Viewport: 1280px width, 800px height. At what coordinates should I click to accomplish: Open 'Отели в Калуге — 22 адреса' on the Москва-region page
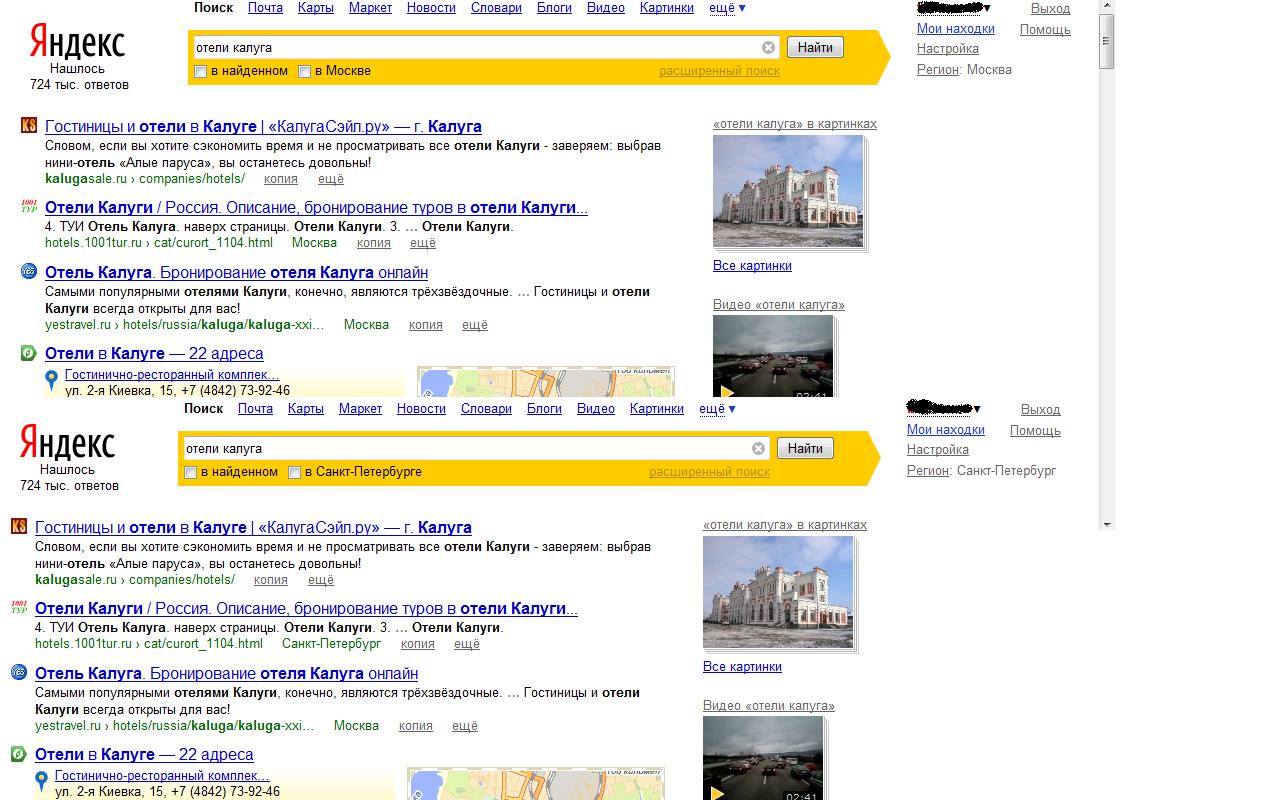click(154, 354)
